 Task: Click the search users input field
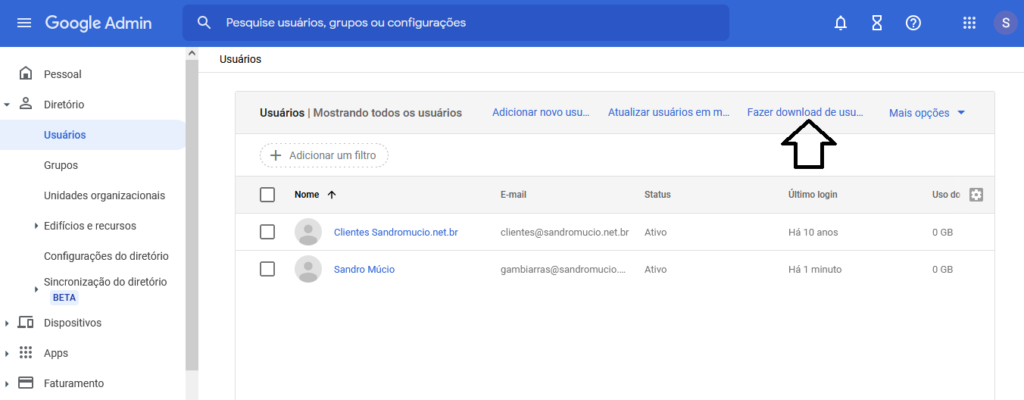coord(470,22)
